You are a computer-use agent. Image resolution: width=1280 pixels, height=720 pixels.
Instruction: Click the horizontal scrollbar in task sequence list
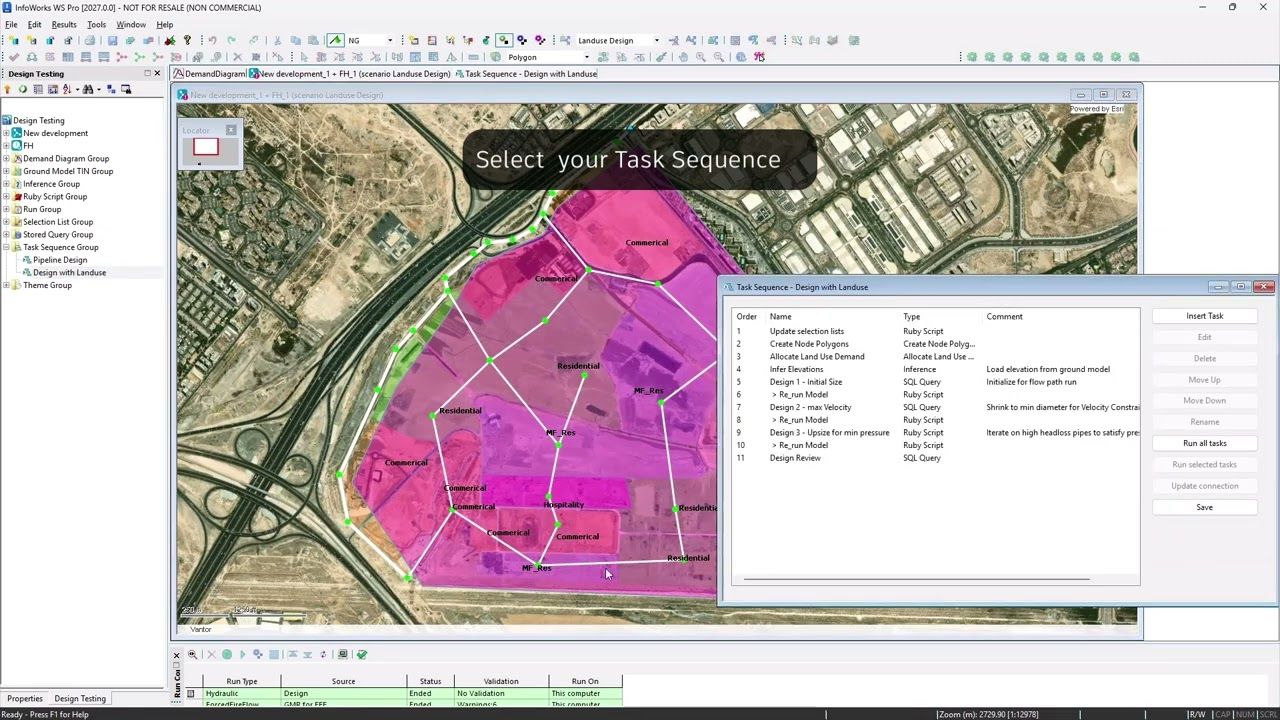[x=916, y=579]
